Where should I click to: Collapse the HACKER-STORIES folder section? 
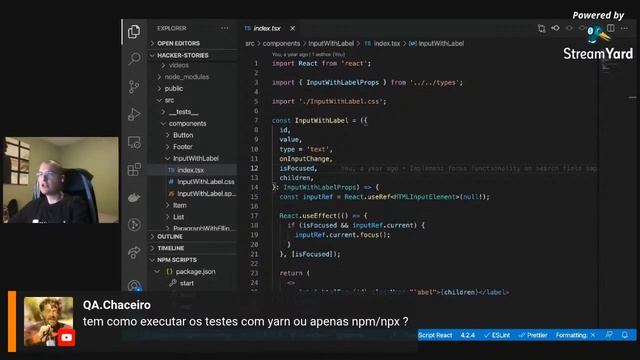(193, 55)
